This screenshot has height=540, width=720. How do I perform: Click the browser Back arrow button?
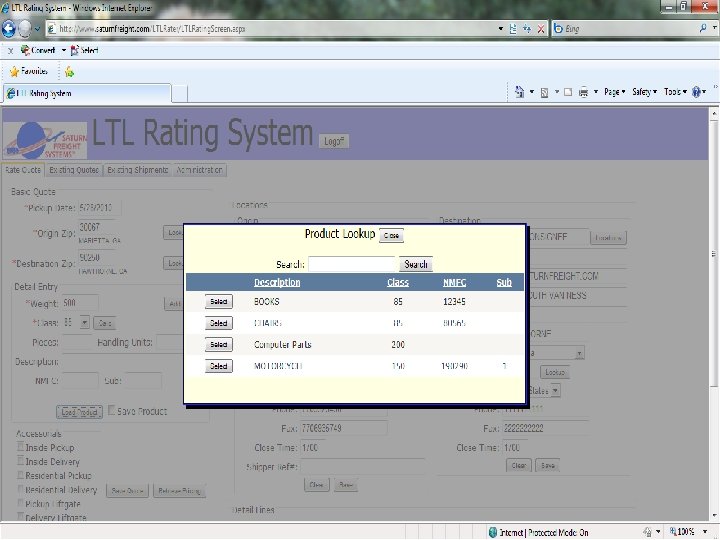(x=9, y=29)
